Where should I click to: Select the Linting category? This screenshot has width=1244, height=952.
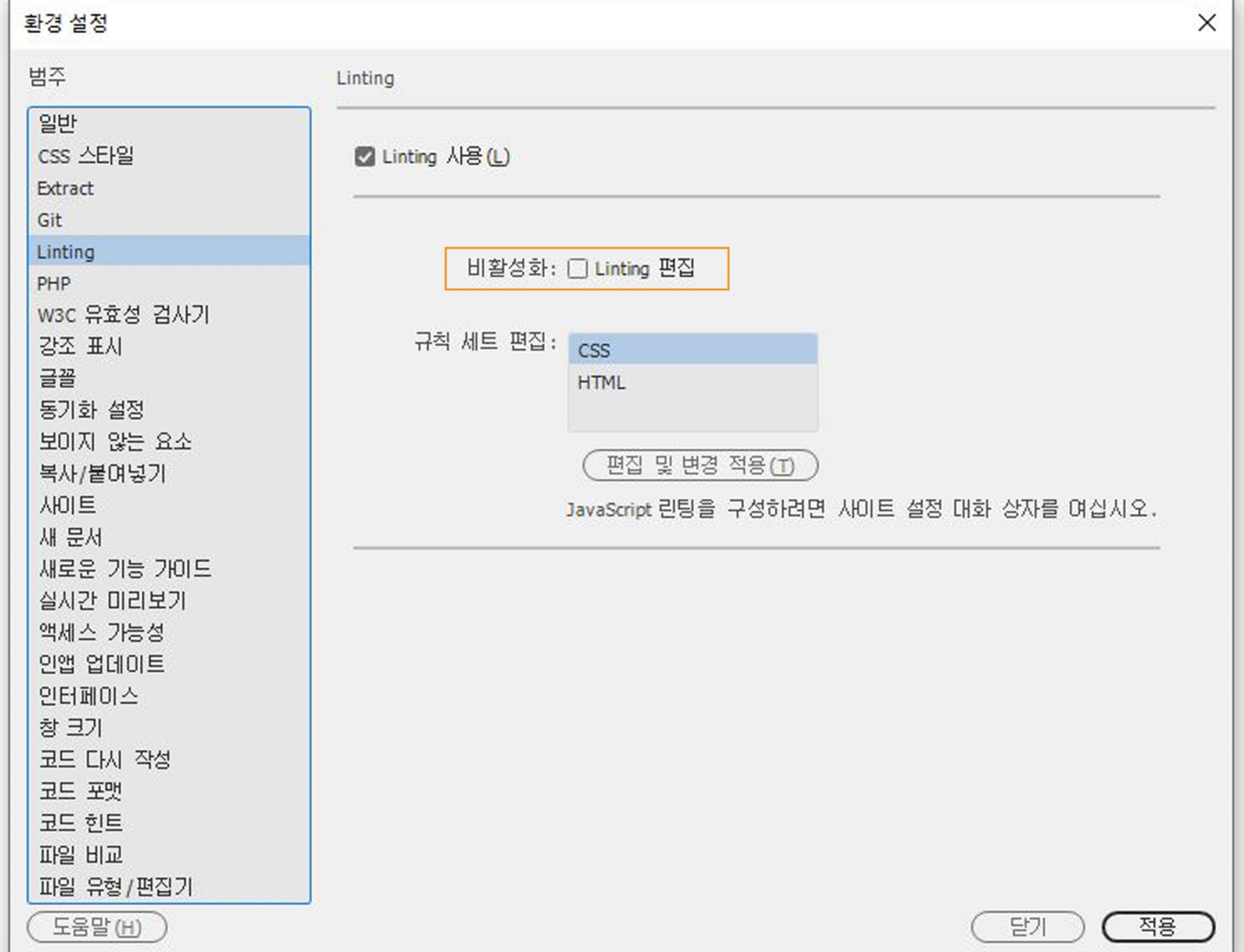click(65, 252)
